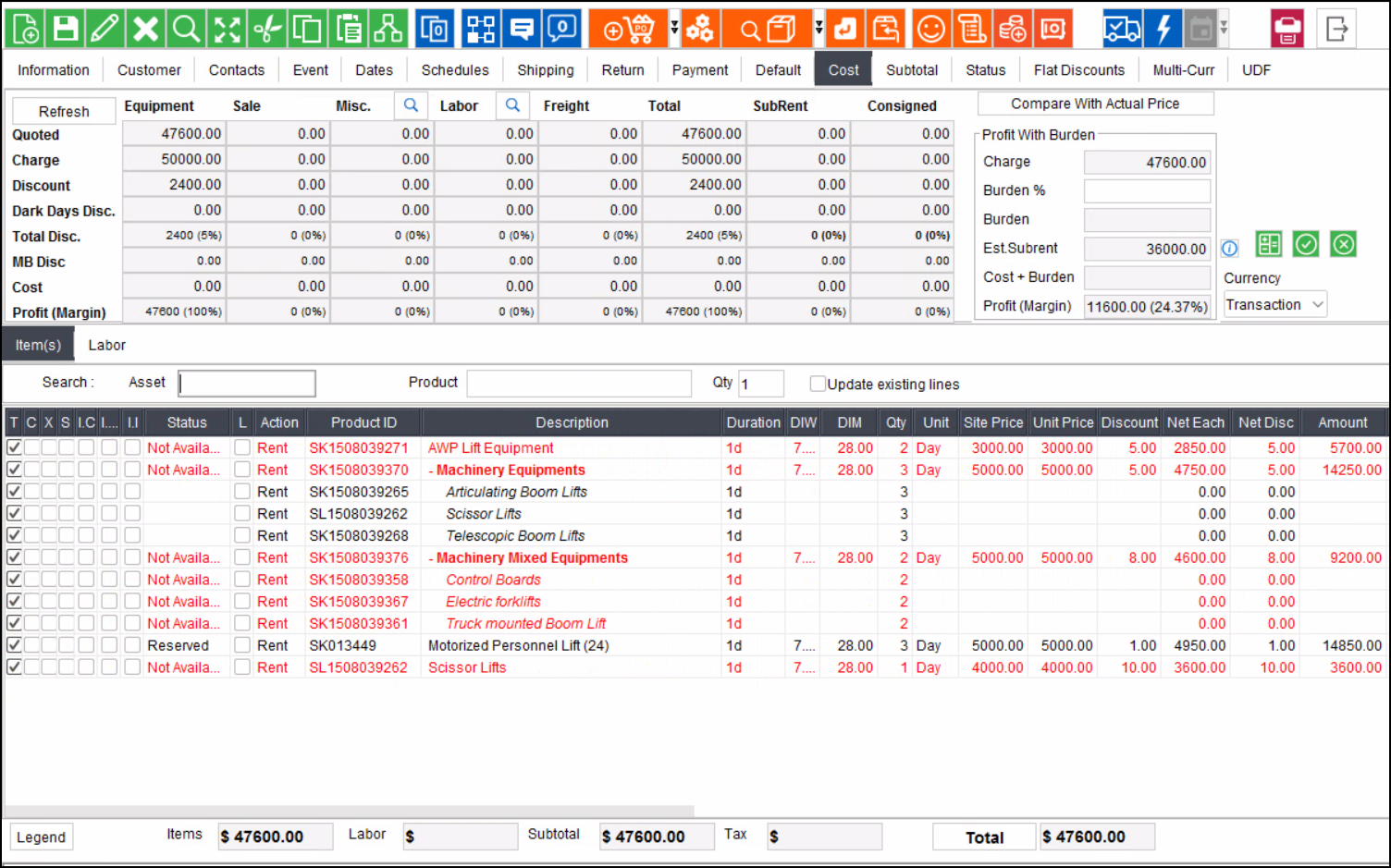Toggle the L checkbox for Motorized Personnel Lift row
Viewport: 1391px width, 868px height.
[x=242, y=645]
